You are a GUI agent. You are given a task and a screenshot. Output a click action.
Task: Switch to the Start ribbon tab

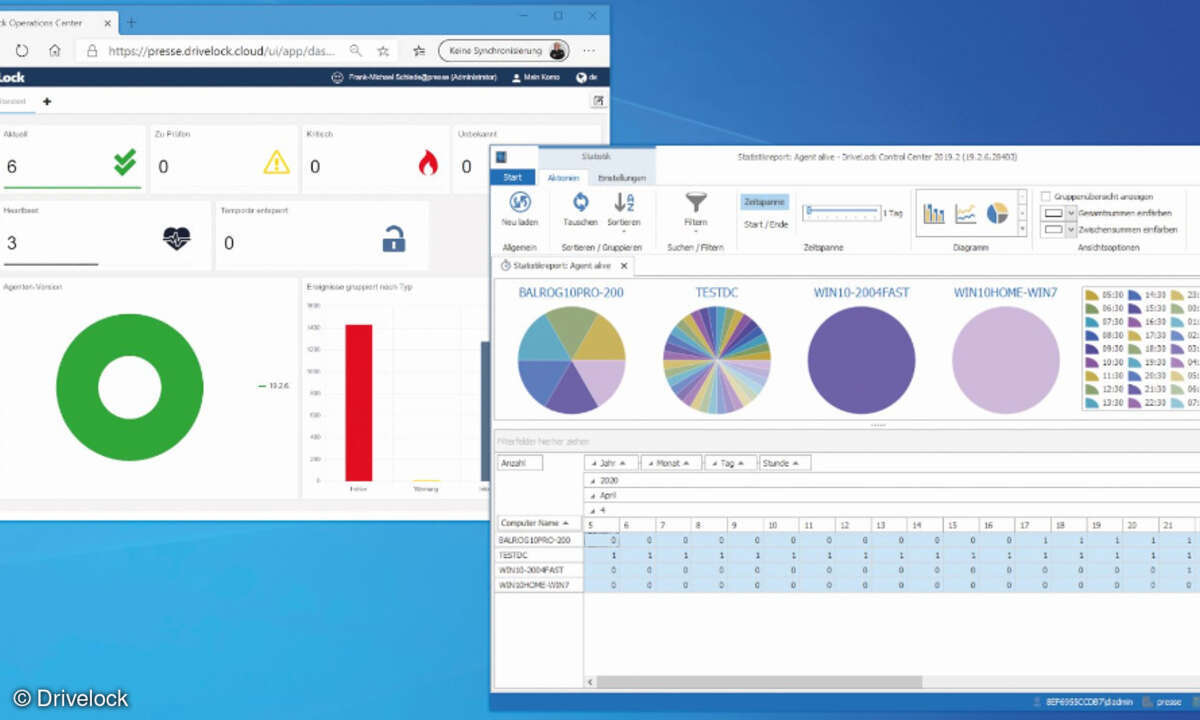point(513,177)
